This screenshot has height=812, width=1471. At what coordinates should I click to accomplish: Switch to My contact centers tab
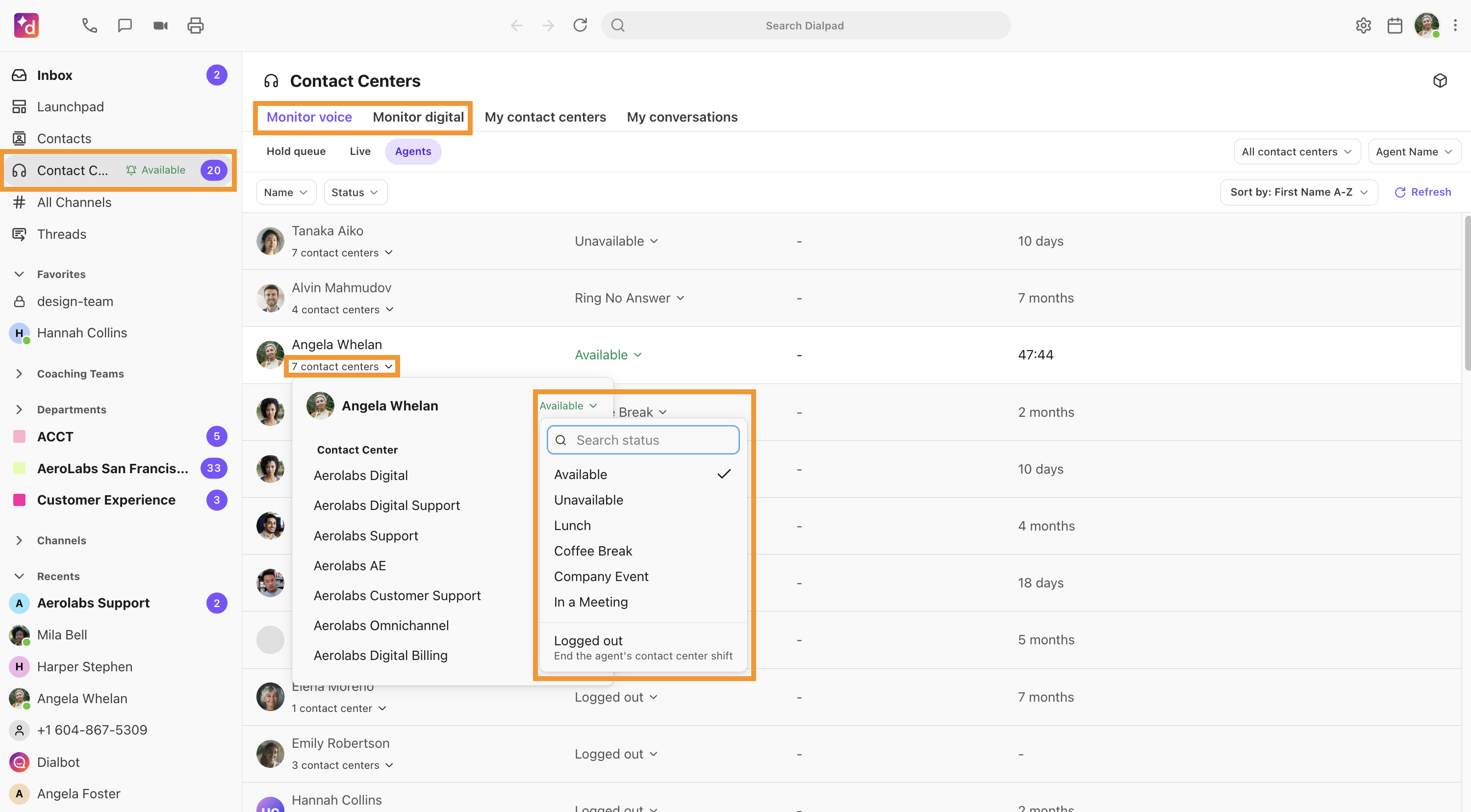point(545,117)
